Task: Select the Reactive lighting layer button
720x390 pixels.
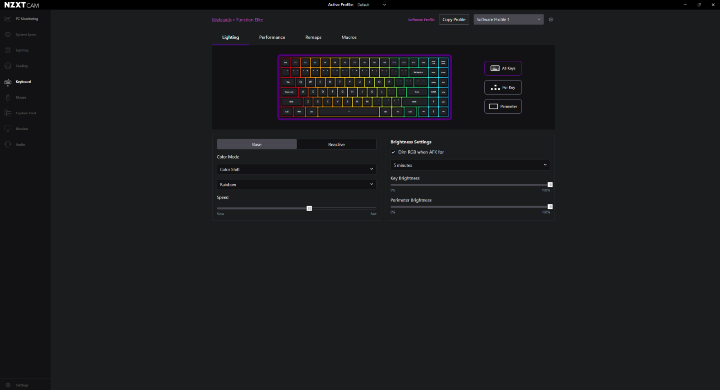Action: [337, 144]
